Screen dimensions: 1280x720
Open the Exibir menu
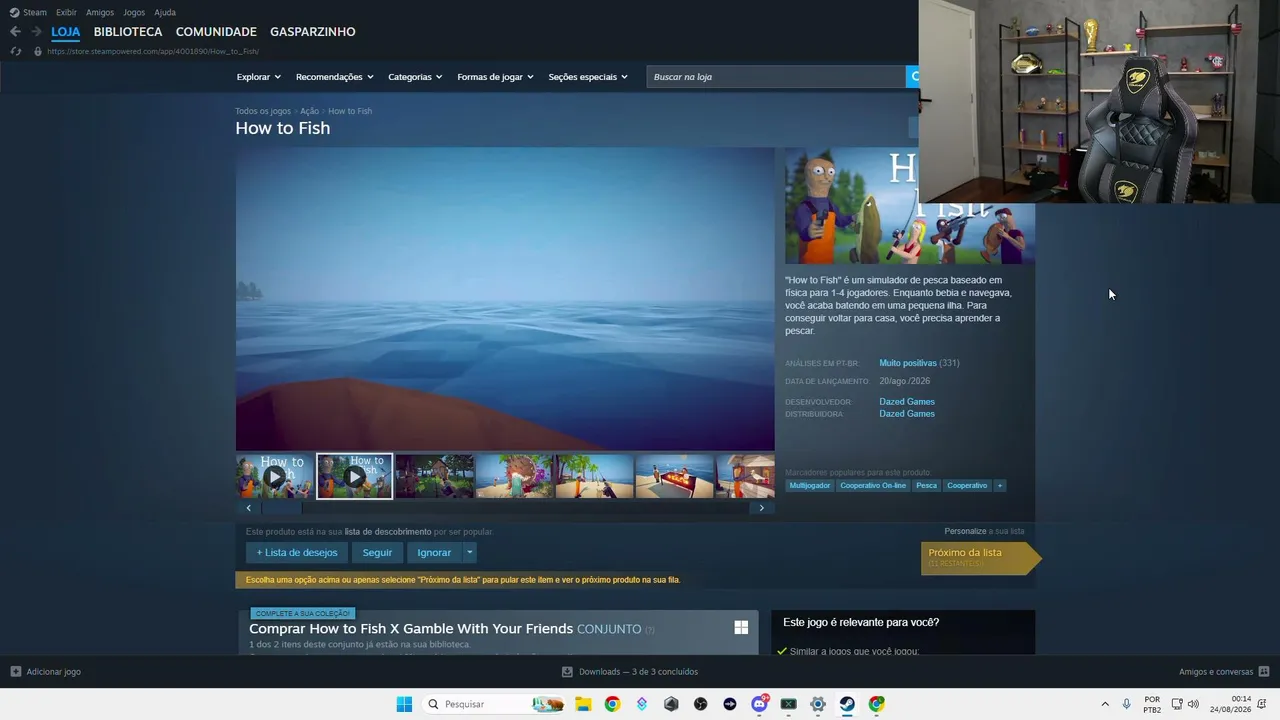tap(66, 12)
